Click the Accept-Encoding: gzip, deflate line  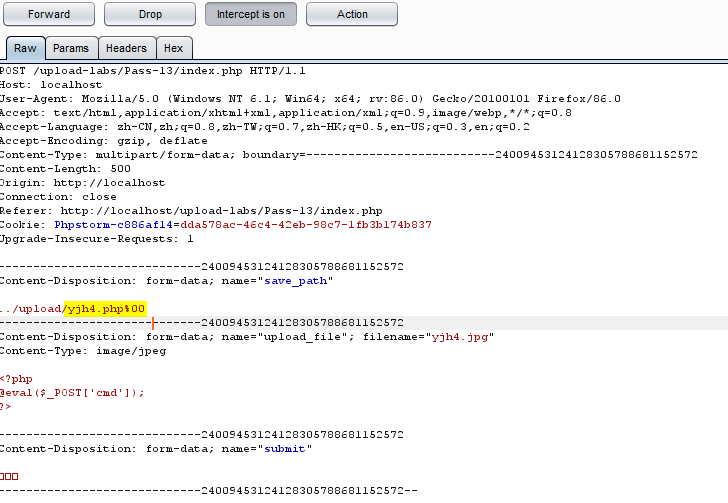tap(104, 141)
